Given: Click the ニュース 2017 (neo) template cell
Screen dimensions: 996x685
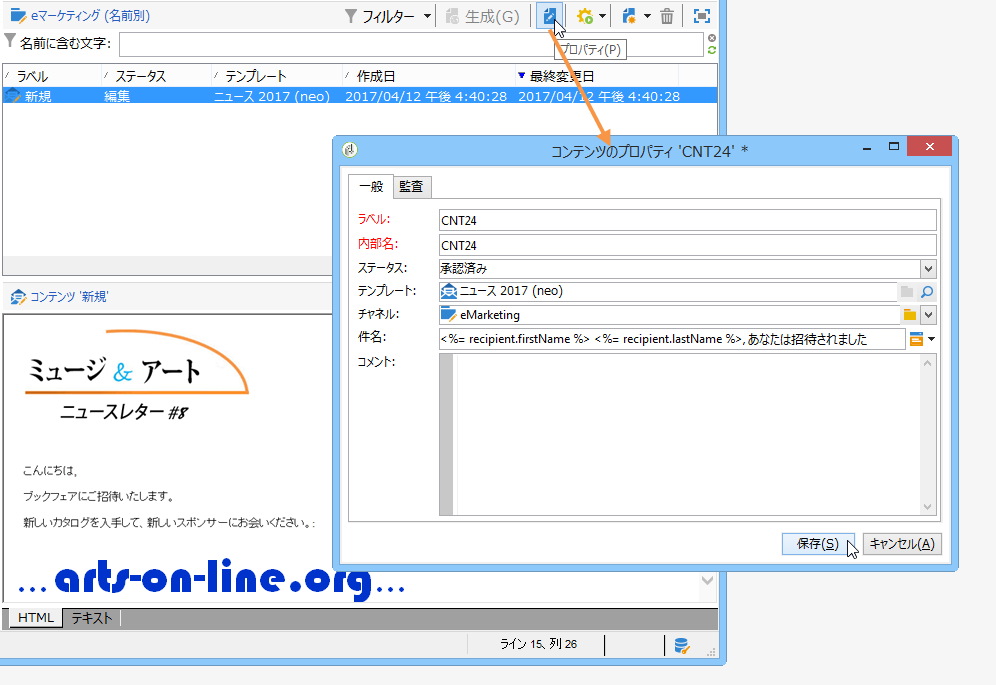Looking at the screenshot, I should tap(272, 96).
